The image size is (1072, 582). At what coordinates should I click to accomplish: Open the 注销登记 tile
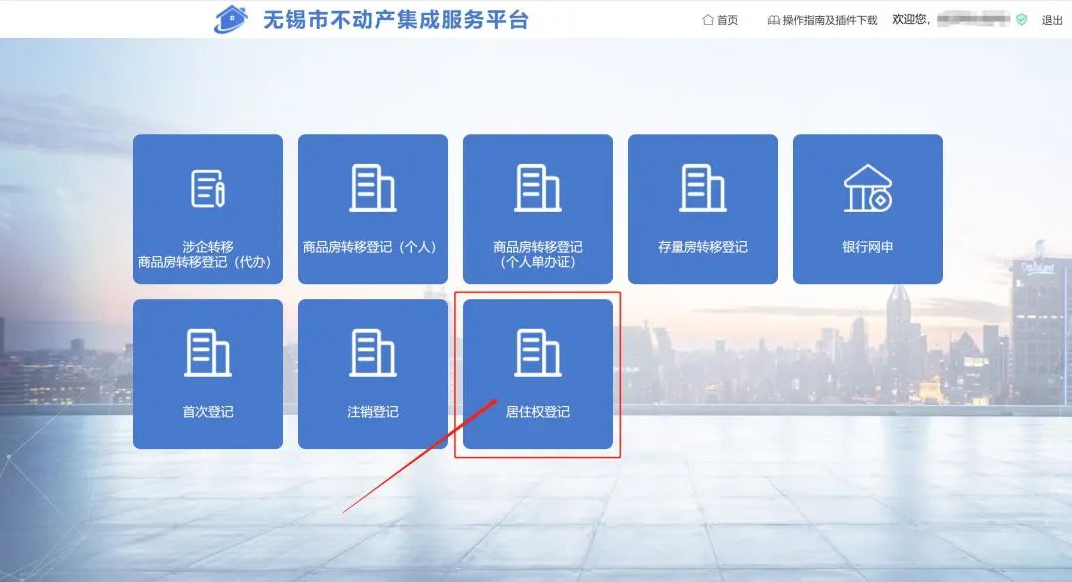tap(373, 374)
